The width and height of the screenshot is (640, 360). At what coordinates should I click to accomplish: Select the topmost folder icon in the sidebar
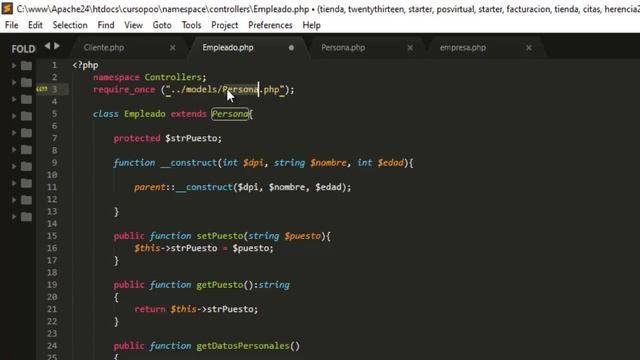(27, 66)
